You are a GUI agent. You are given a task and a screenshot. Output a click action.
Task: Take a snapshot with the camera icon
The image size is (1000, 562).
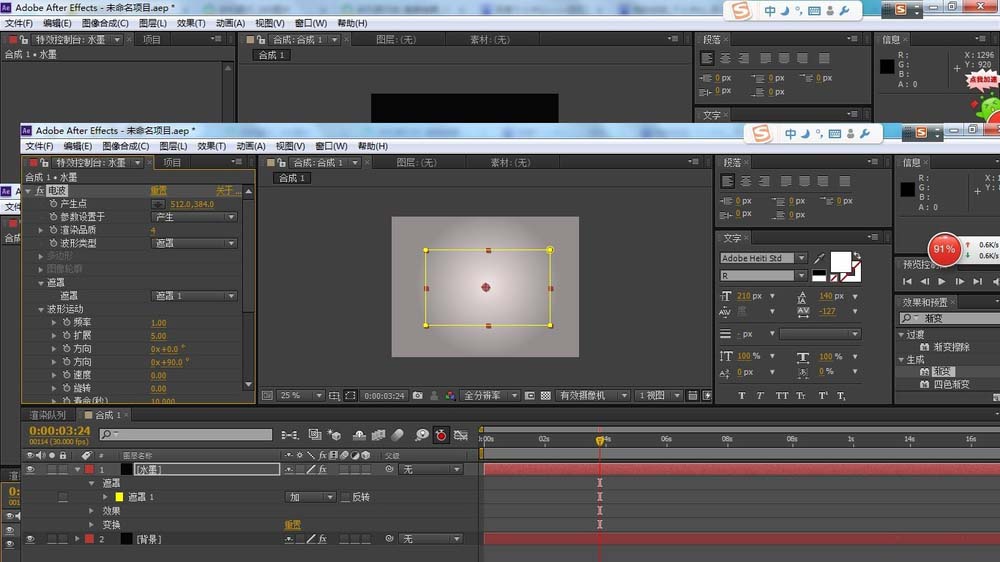pos(417,396)
